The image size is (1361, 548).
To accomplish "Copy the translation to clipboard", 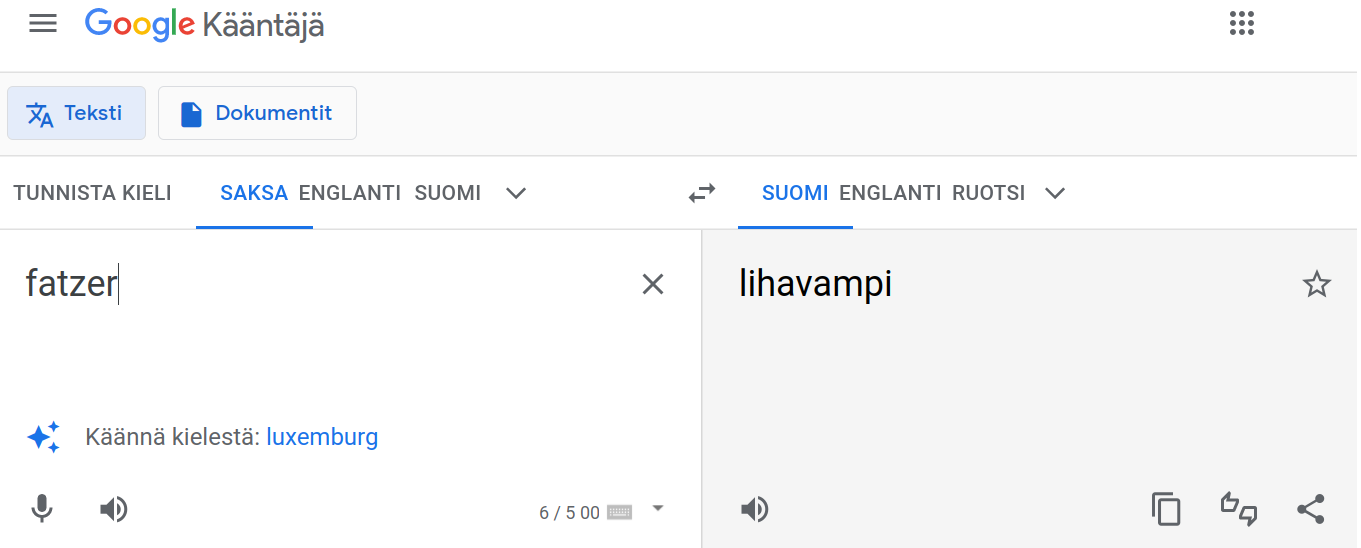I will tap(1166, 510).
